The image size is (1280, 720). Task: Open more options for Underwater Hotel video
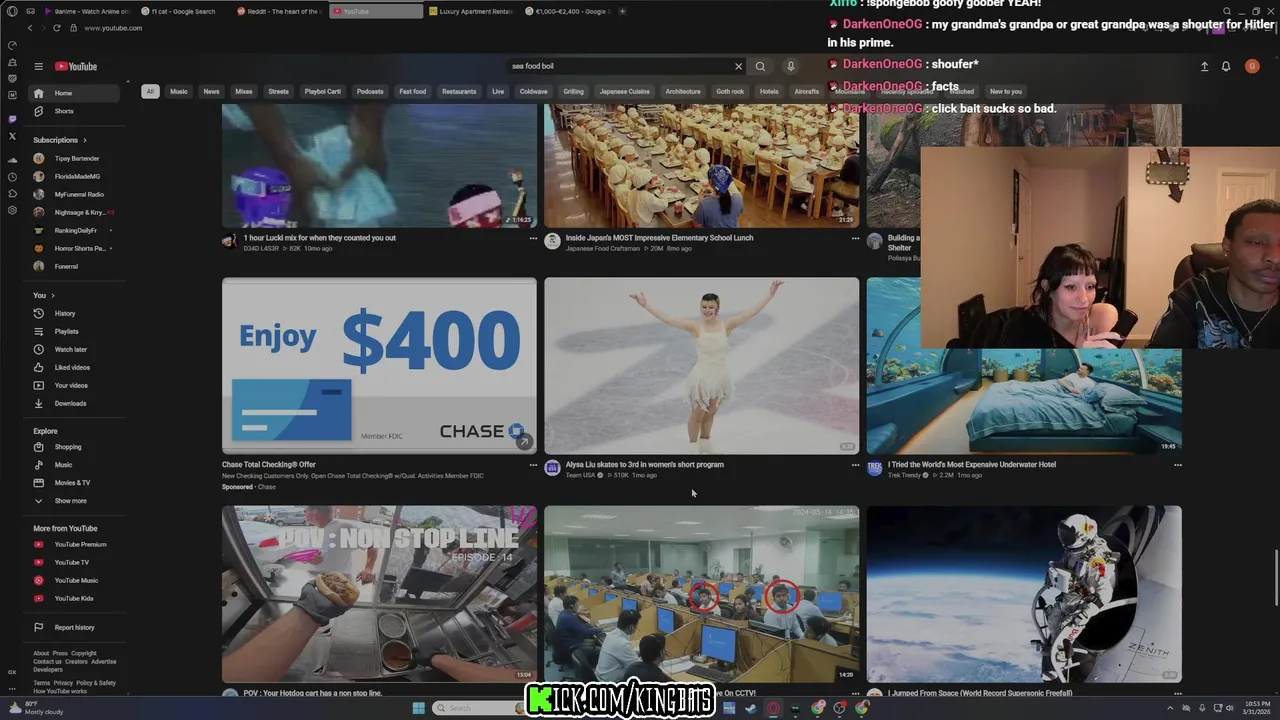tap(1177, 465)
